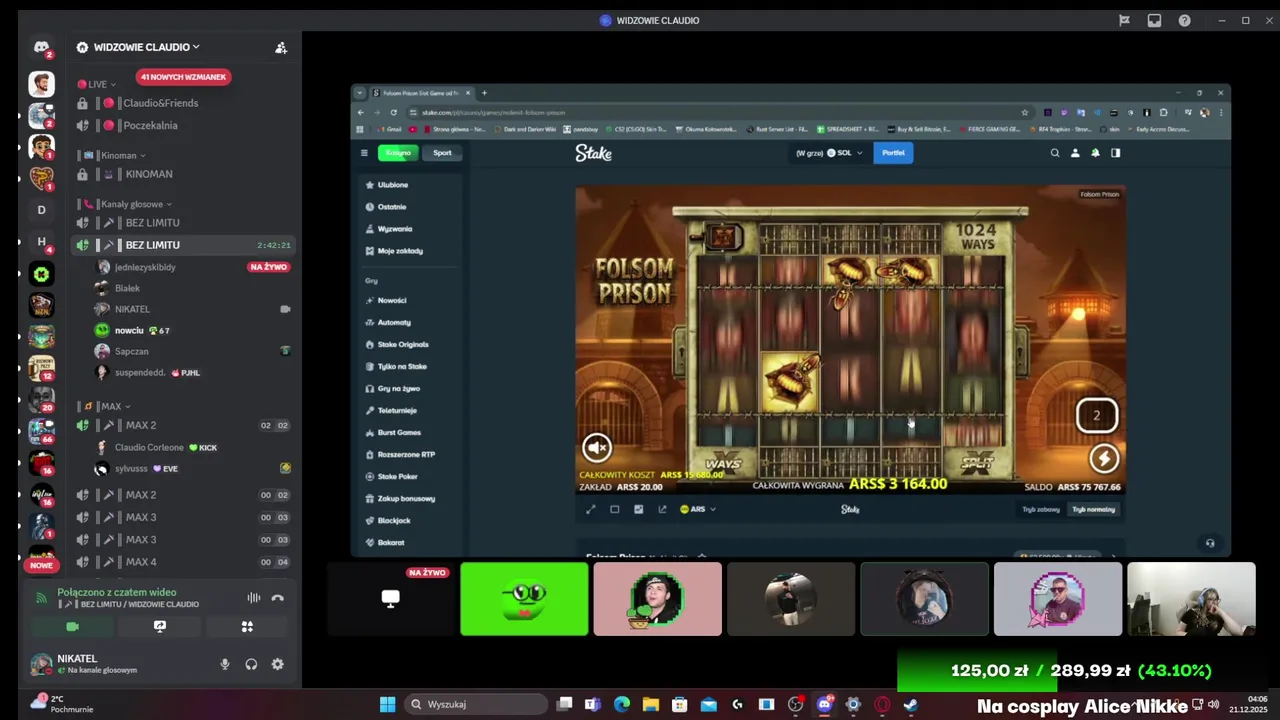This screenshot has height=720, width=1280.
Task: Deafen with the headphones icon
Action: click(251, 664)
